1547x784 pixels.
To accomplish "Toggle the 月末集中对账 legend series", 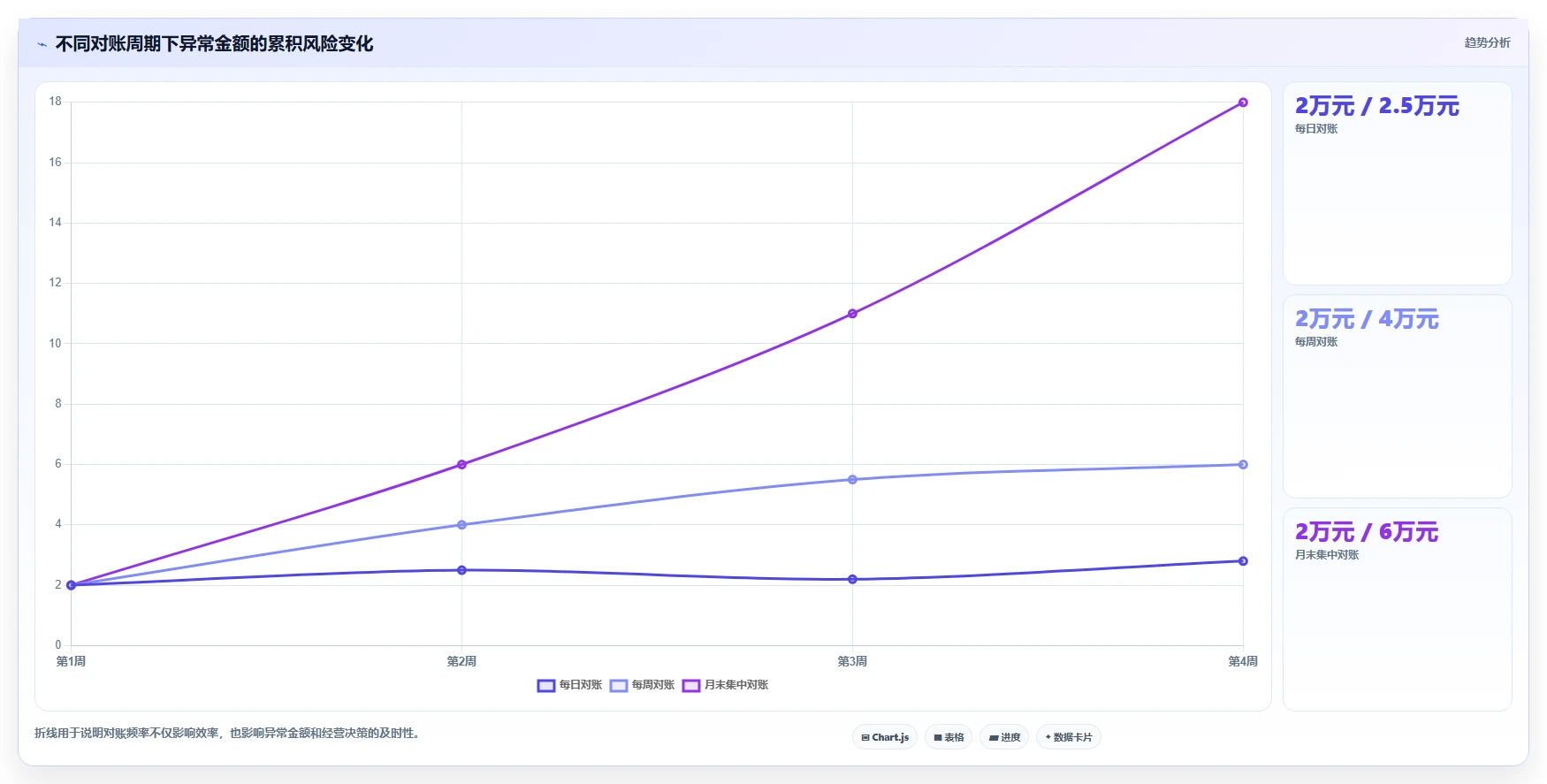I will (725, 685).
